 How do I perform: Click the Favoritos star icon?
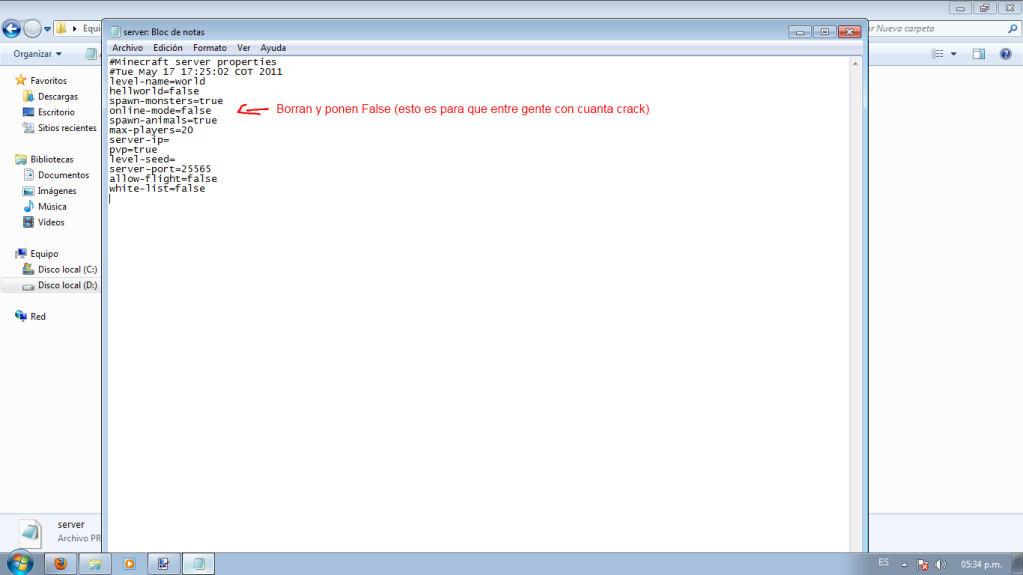[x=21, y=80]
